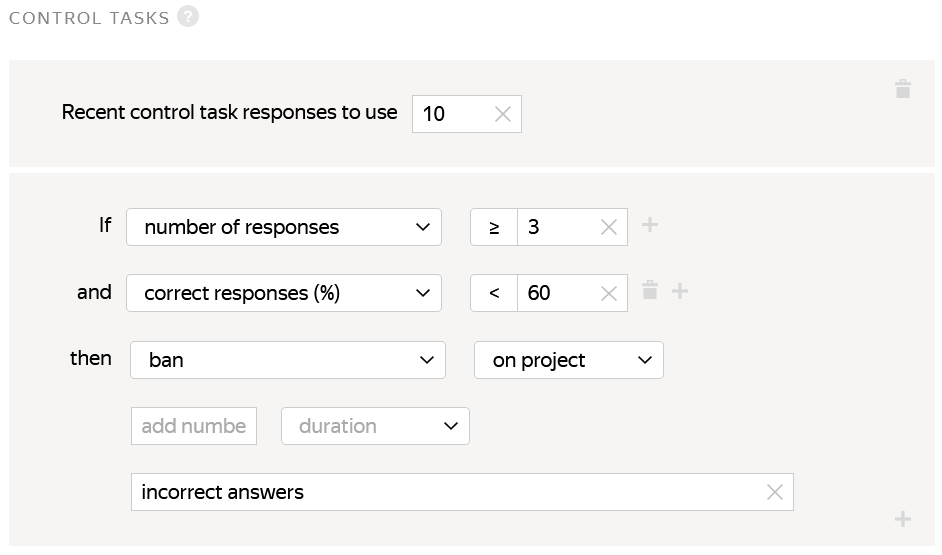Open the duration dropdown
Image resolution: width=942 pixels, height=555 pixels.
(x=375, y=426)
